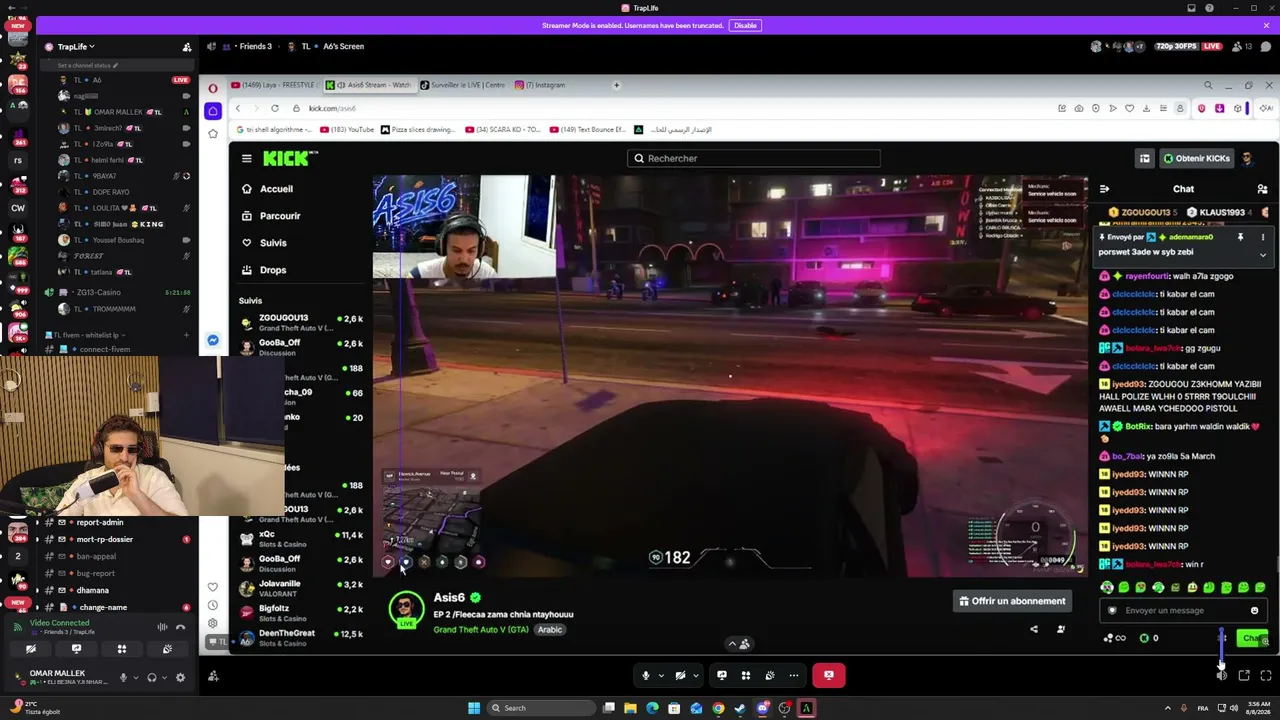The image size is (1280, 720).
Task: Enter full screen for the stream
Action: point(1266,676)
